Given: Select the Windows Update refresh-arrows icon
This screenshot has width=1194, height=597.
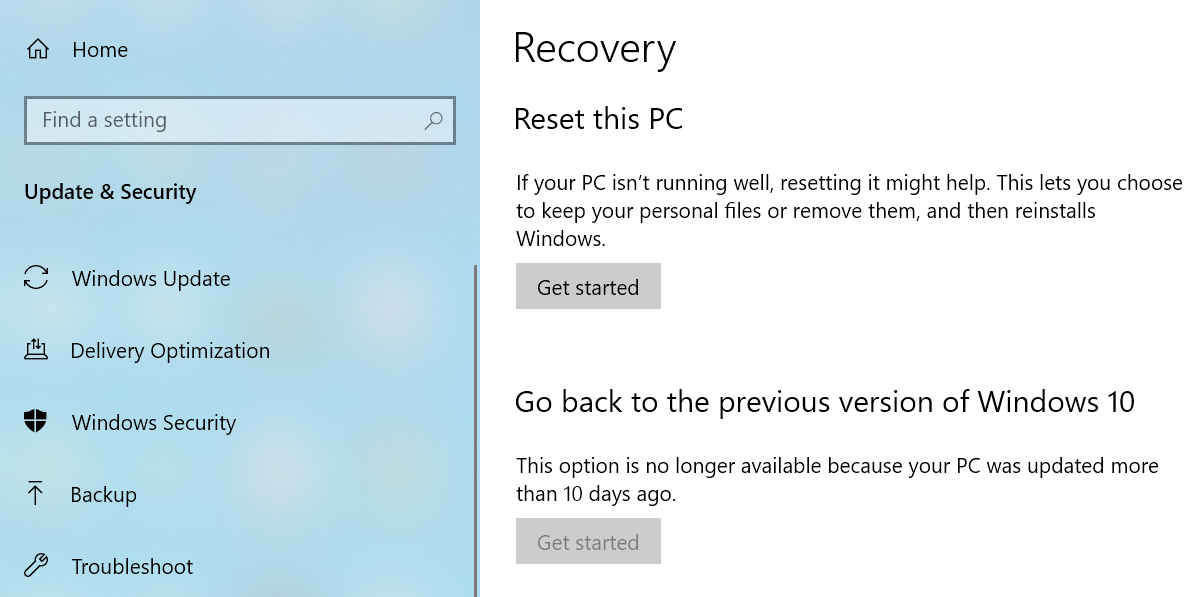Looking at the screenshot, I should click(x=36, y=278).
